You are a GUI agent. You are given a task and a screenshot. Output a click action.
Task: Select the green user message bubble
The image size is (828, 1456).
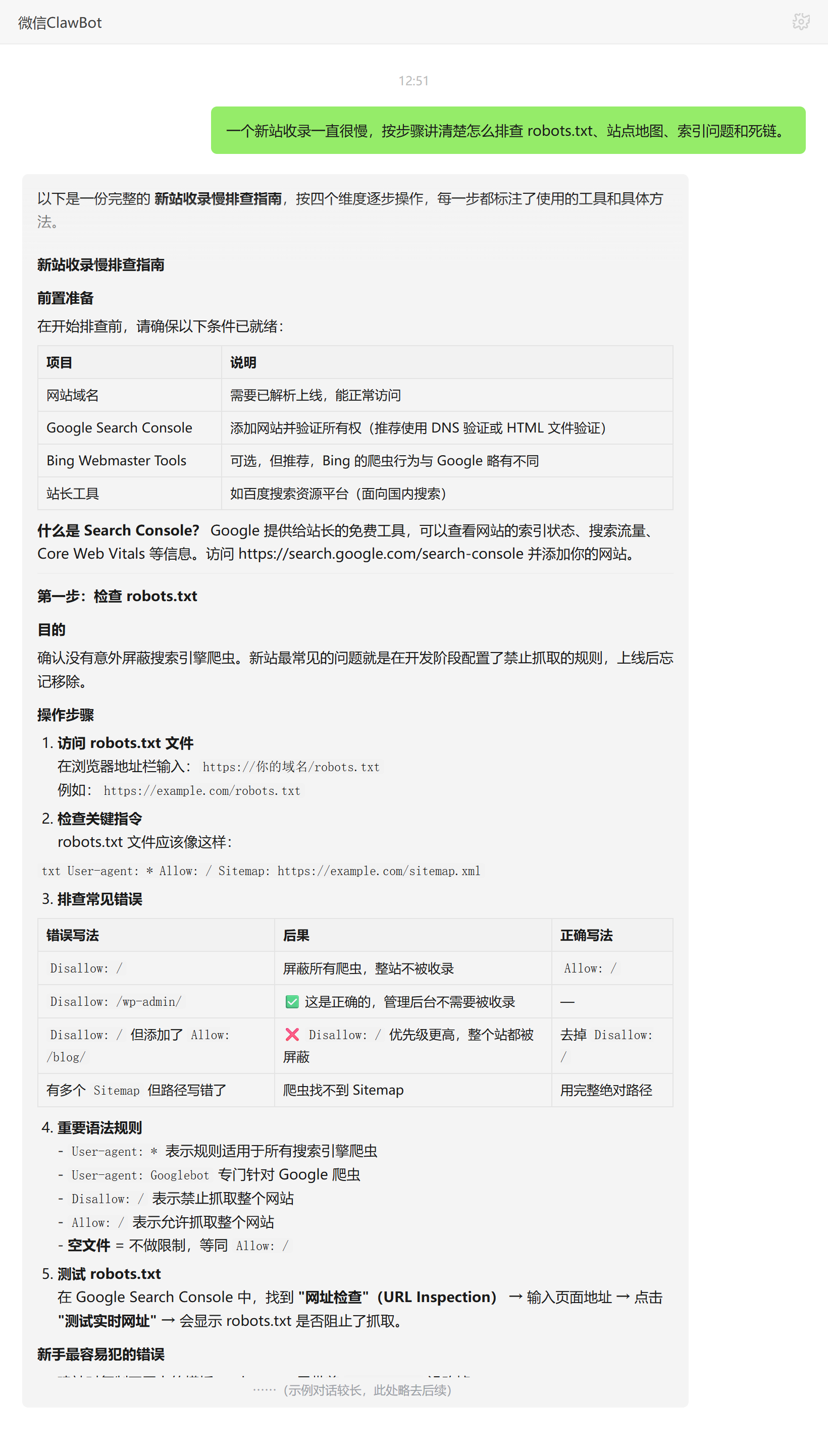tap(508, 130)
